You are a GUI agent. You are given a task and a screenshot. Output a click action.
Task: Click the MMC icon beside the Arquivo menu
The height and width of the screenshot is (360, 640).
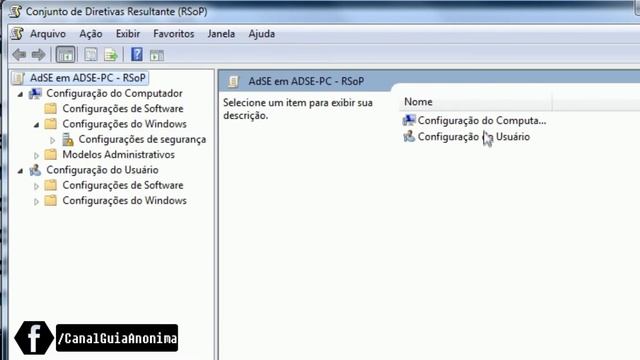click(x=17, y=33)
